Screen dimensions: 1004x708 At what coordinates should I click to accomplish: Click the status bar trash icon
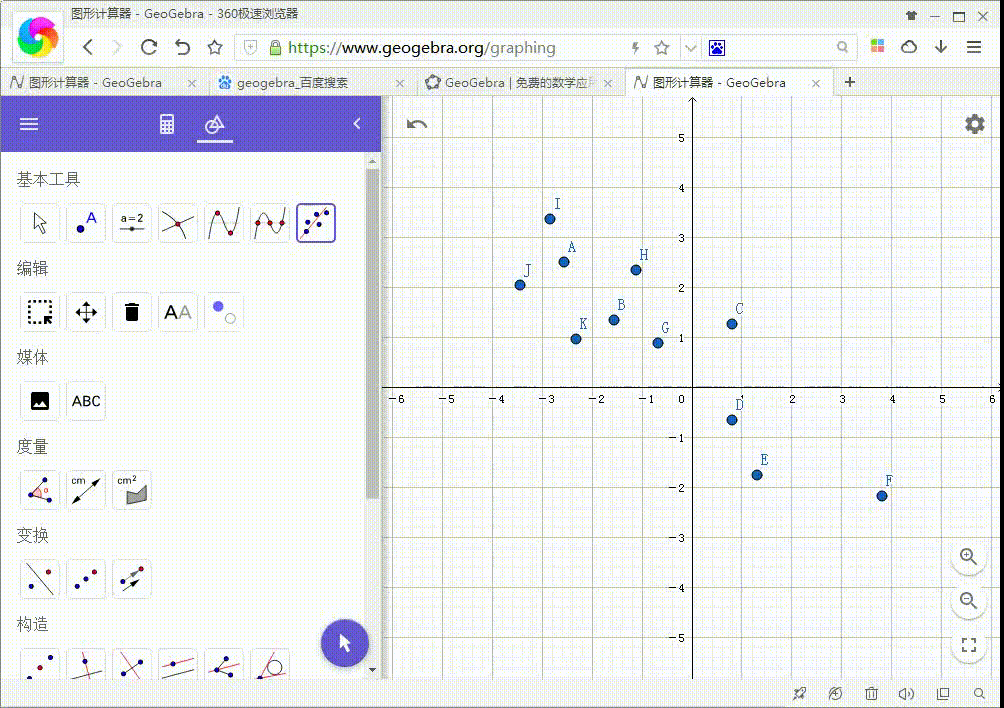coord(871,694)
